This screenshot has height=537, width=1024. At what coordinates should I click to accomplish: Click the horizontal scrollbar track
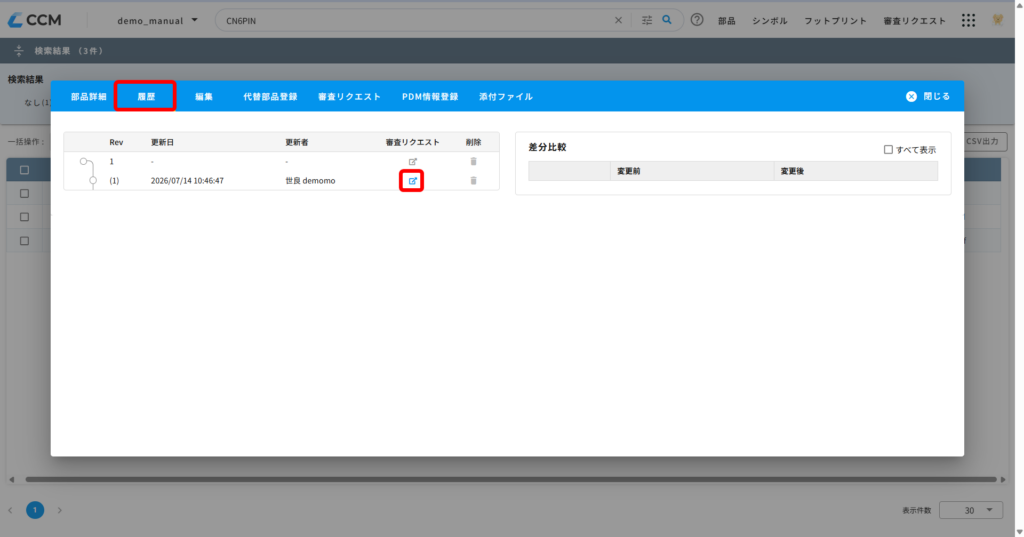(511, 480)
